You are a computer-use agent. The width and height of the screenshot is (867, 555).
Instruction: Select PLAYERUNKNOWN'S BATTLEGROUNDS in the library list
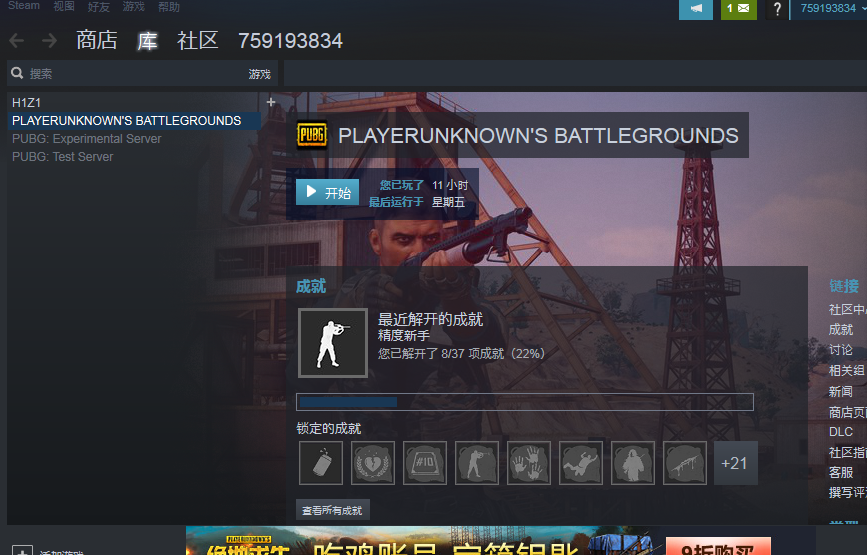tap(134, 121)
